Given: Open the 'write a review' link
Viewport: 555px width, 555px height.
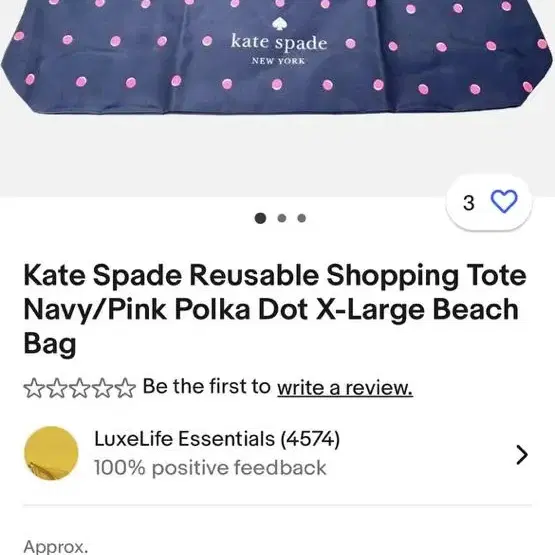Looking at the screenshot, I should (x=345, y=387).
